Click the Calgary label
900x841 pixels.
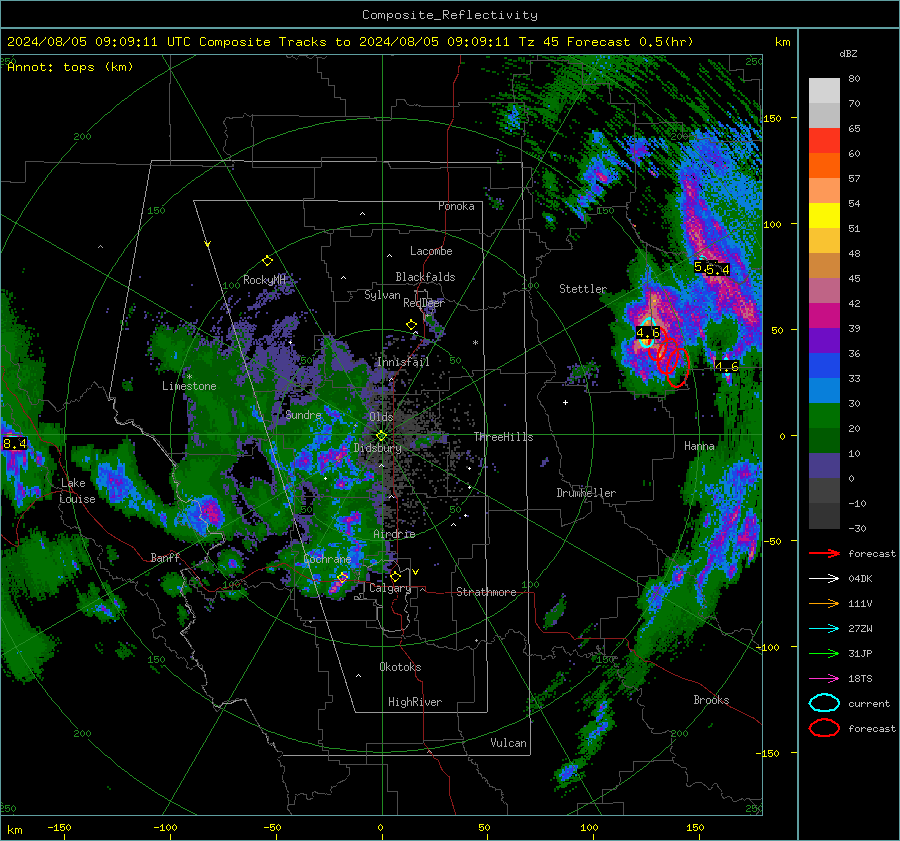click(390, 588)
